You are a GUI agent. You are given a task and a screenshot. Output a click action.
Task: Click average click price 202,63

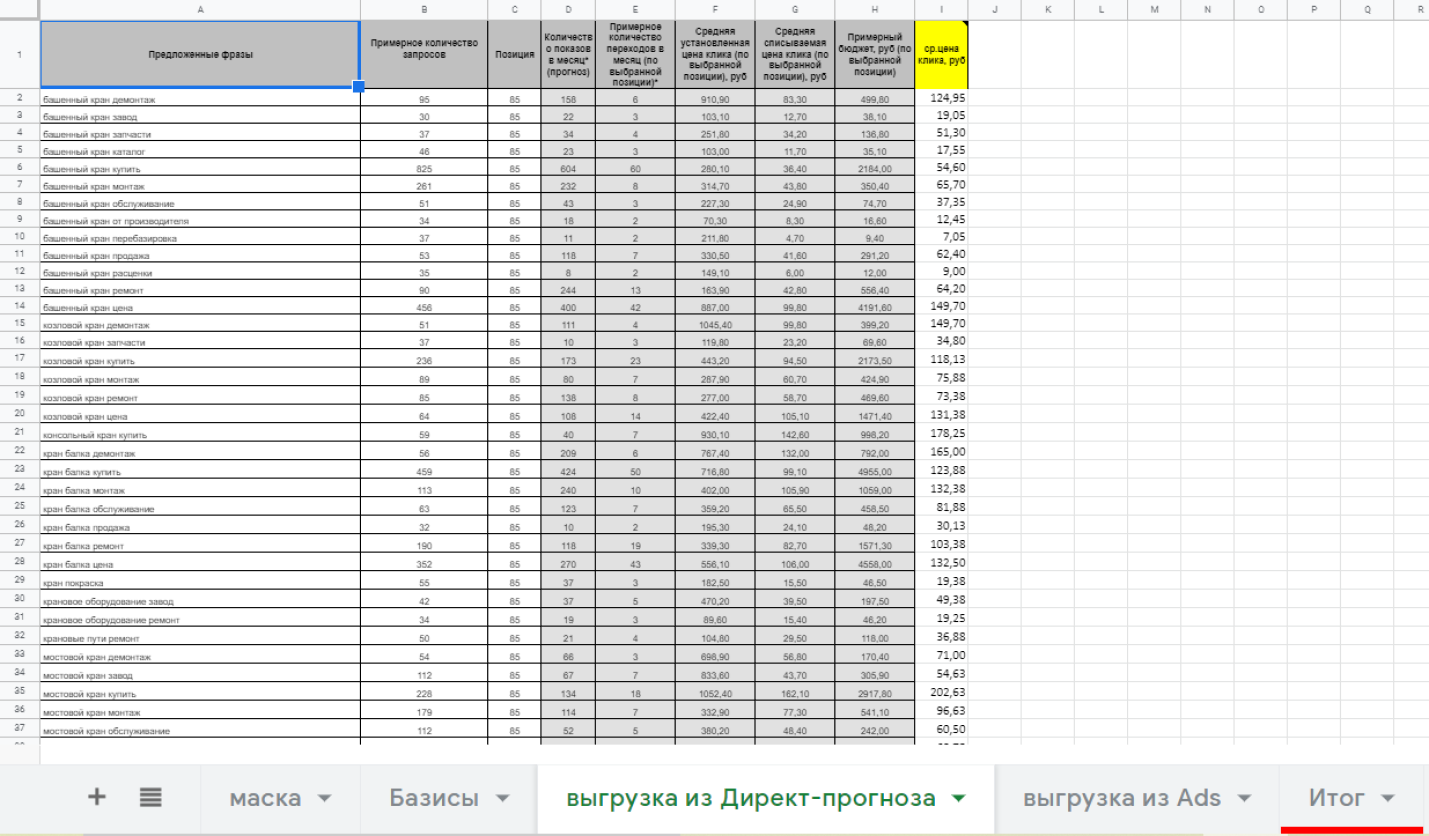click(x=941, y=692)
